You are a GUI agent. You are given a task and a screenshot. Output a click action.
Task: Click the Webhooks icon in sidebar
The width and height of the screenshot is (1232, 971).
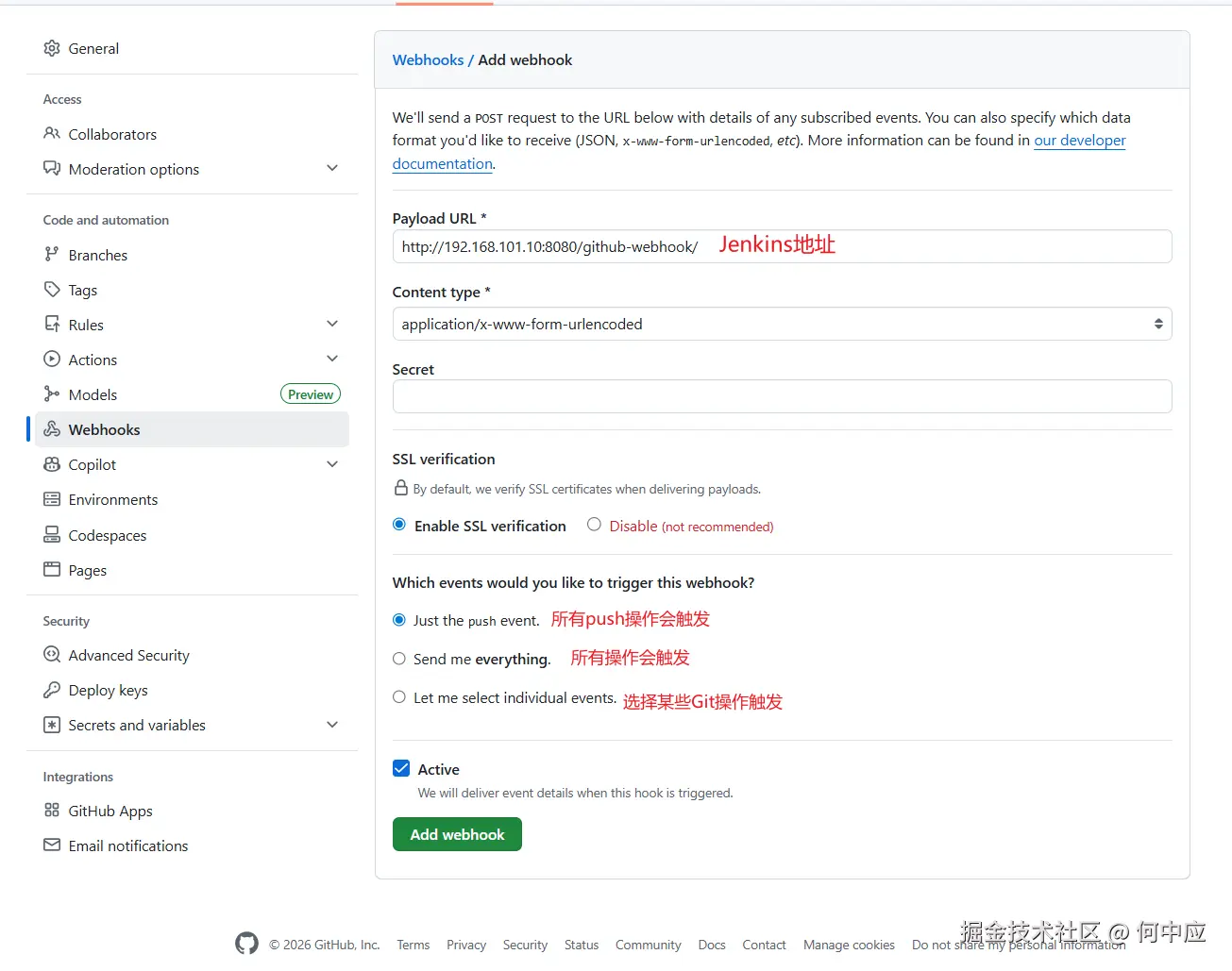52,429
